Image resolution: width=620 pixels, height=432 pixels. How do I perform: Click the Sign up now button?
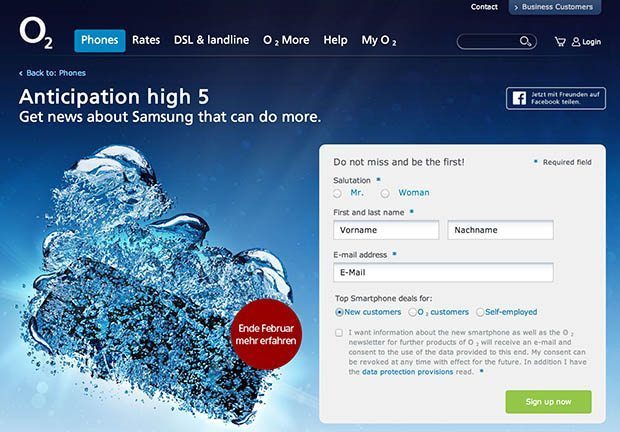[548, 402]
